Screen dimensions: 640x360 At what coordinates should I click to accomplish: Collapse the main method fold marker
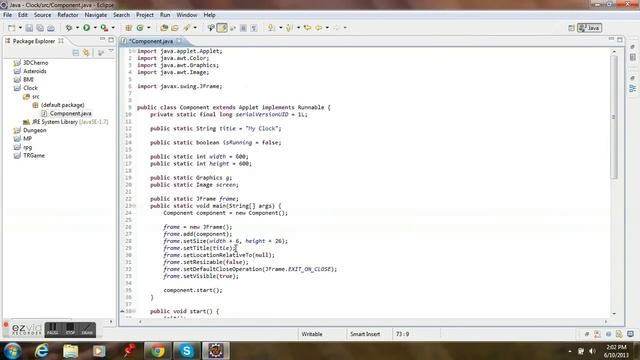click(134, 206)
